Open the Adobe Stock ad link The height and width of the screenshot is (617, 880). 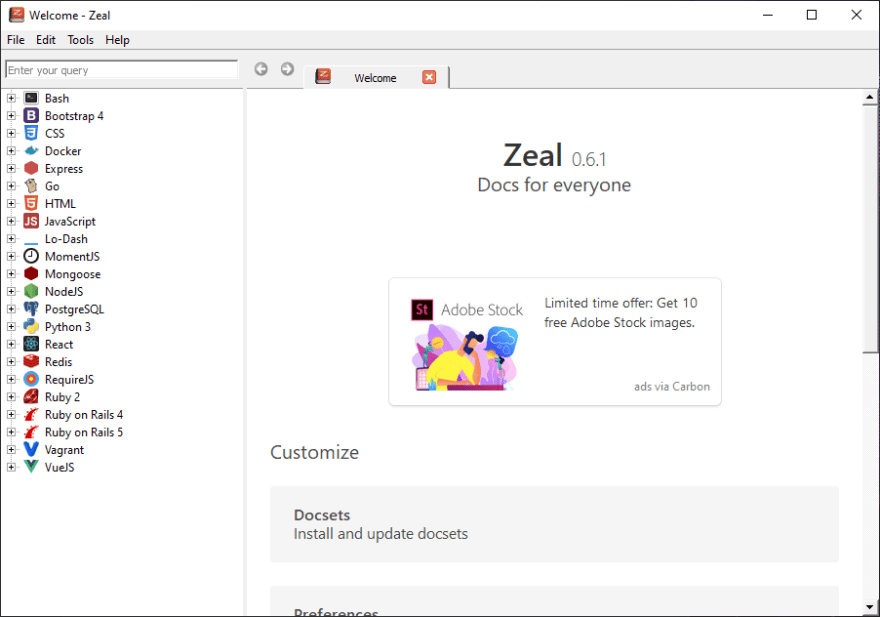click(x=555, y=341)
